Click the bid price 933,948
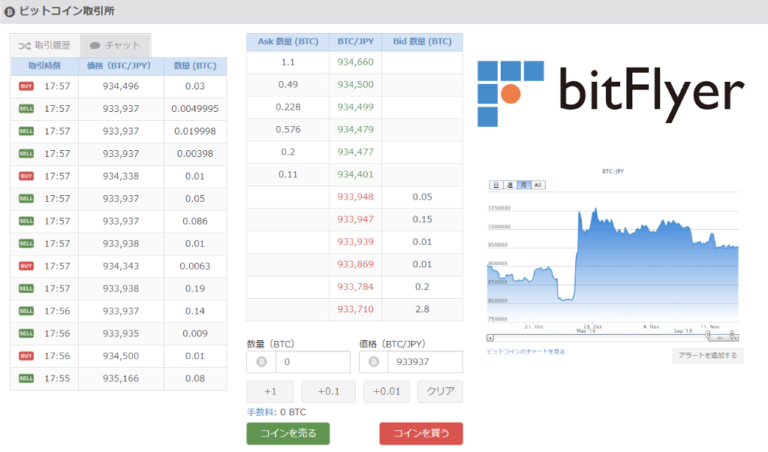768x452 pixels. pyautogui.click(x=355, y=197)
